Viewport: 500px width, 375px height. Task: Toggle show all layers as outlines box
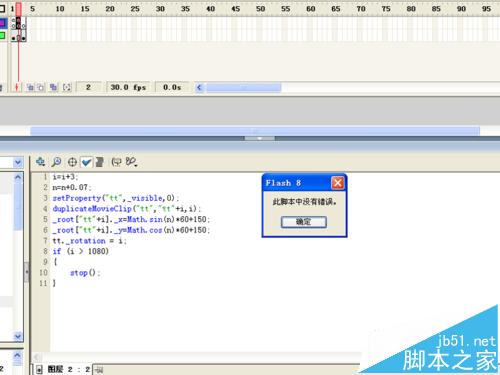pyautogui.click(x=2, y=8)
